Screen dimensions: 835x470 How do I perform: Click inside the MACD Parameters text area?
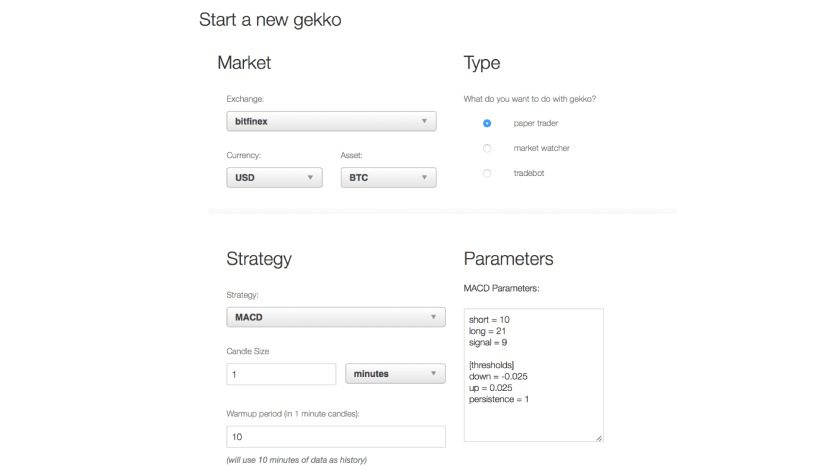pos(533,375)
